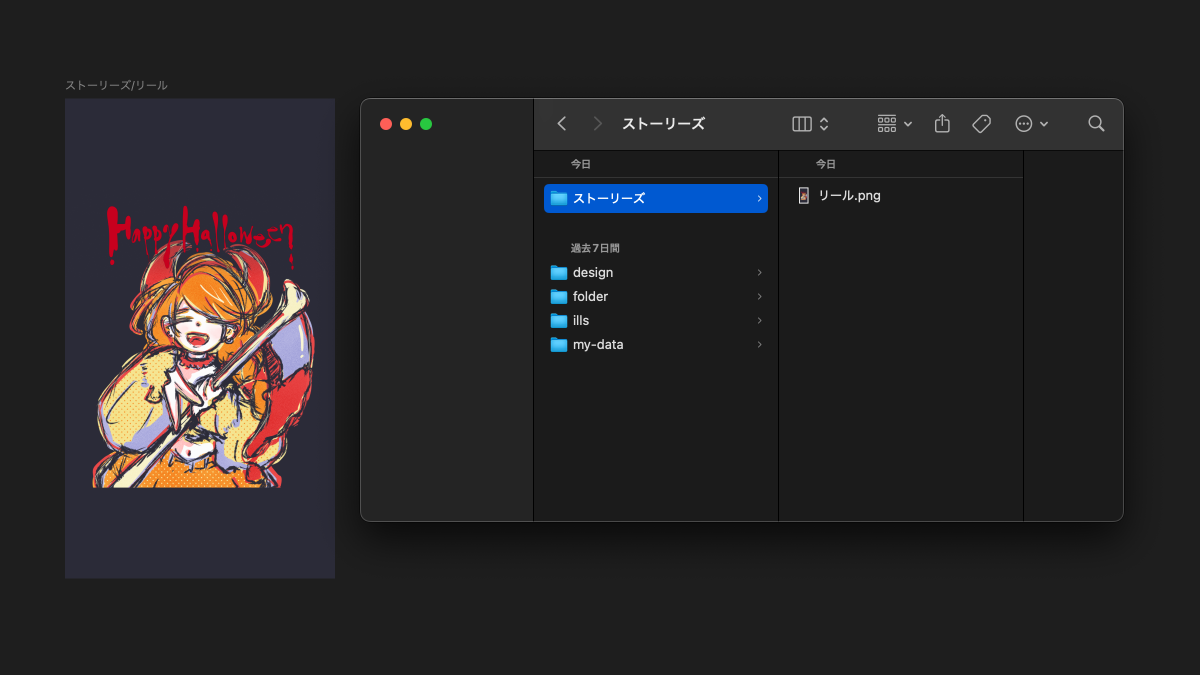1200x675 pixels.
Task: Click the forward navigation arrow
Action: pos(598,124)
